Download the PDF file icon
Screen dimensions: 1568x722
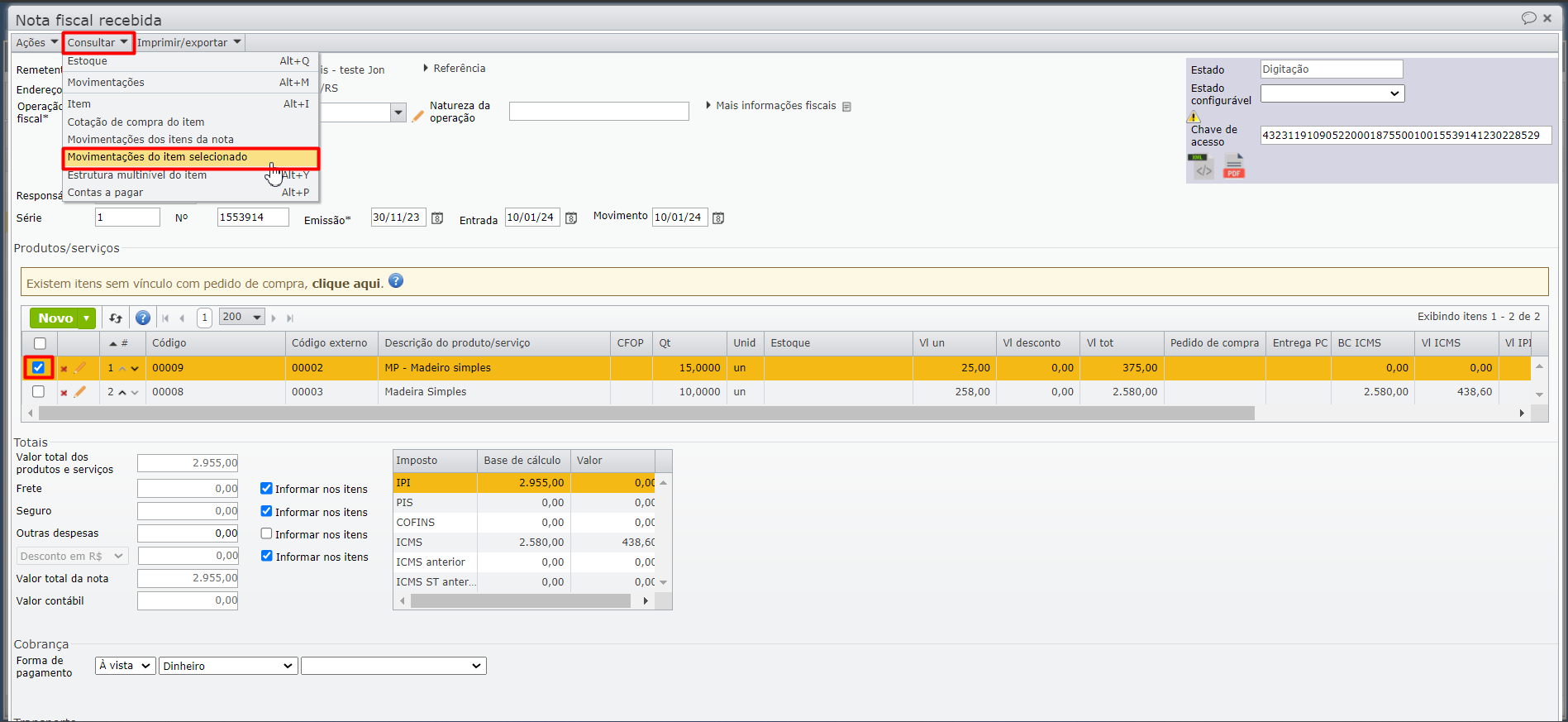1233,166
